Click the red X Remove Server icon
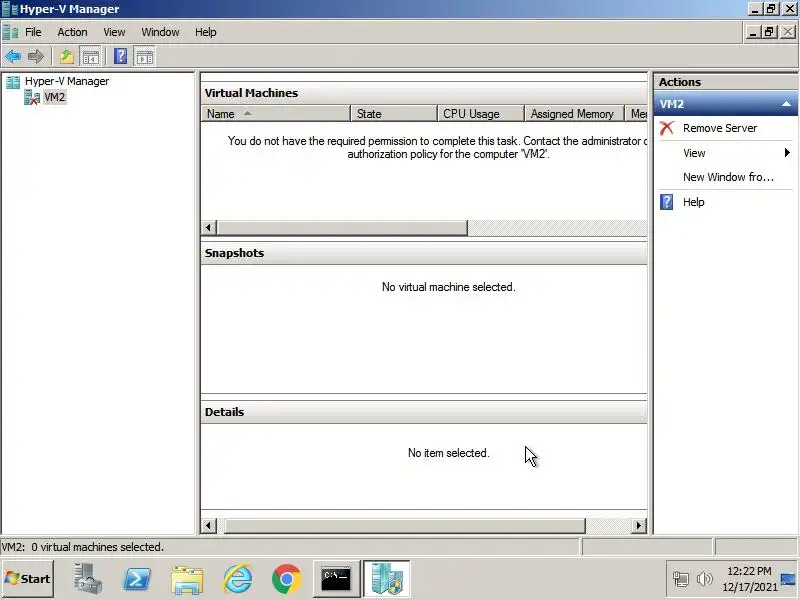The height and width of the screenshot is (600, 800). (x=666, y=128)
